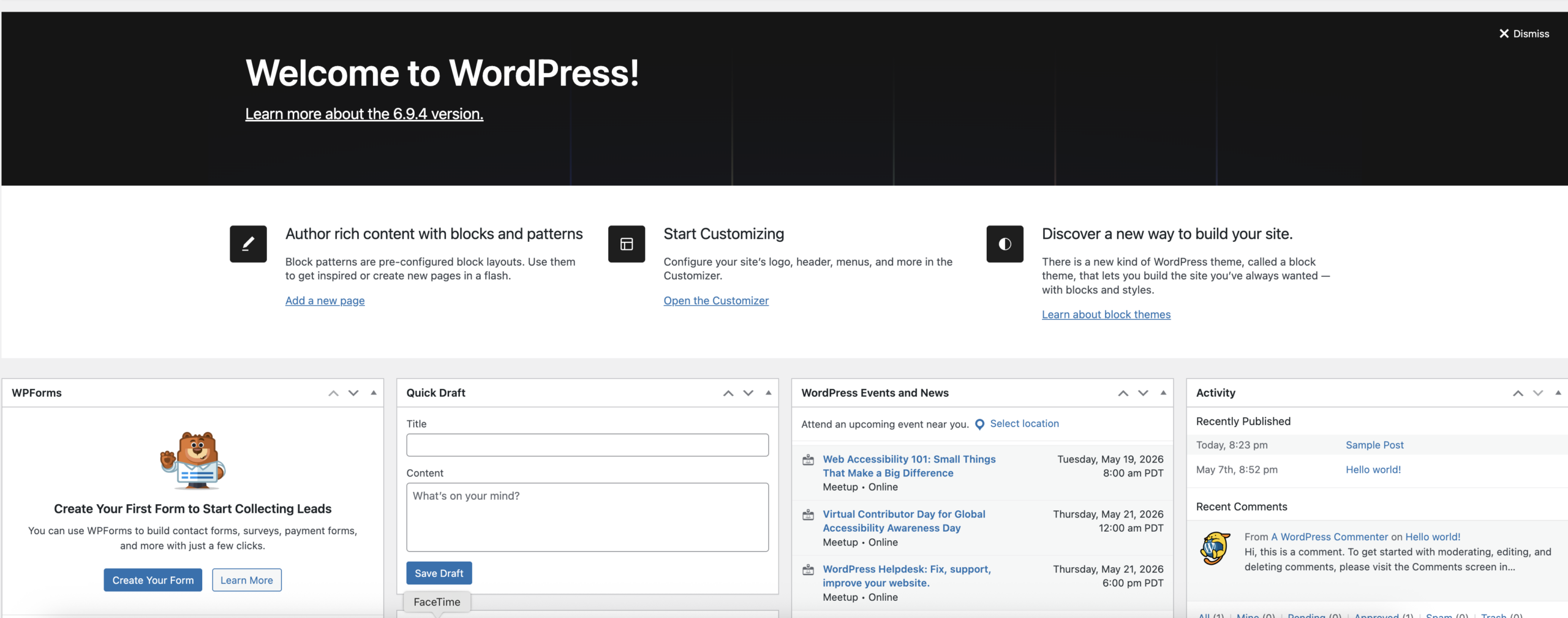Image resolution: width=1568 pixels, height=618 pixels.
Task: Move the Quick Draft widget down
Action: 748,393
